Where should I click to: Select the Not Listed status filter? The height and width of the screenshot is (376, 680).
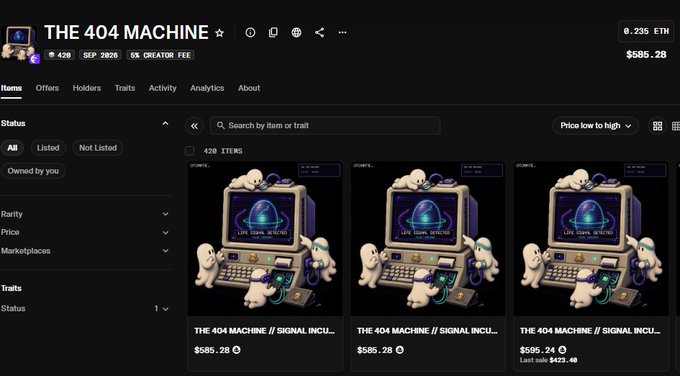click(x=98, y=148)
